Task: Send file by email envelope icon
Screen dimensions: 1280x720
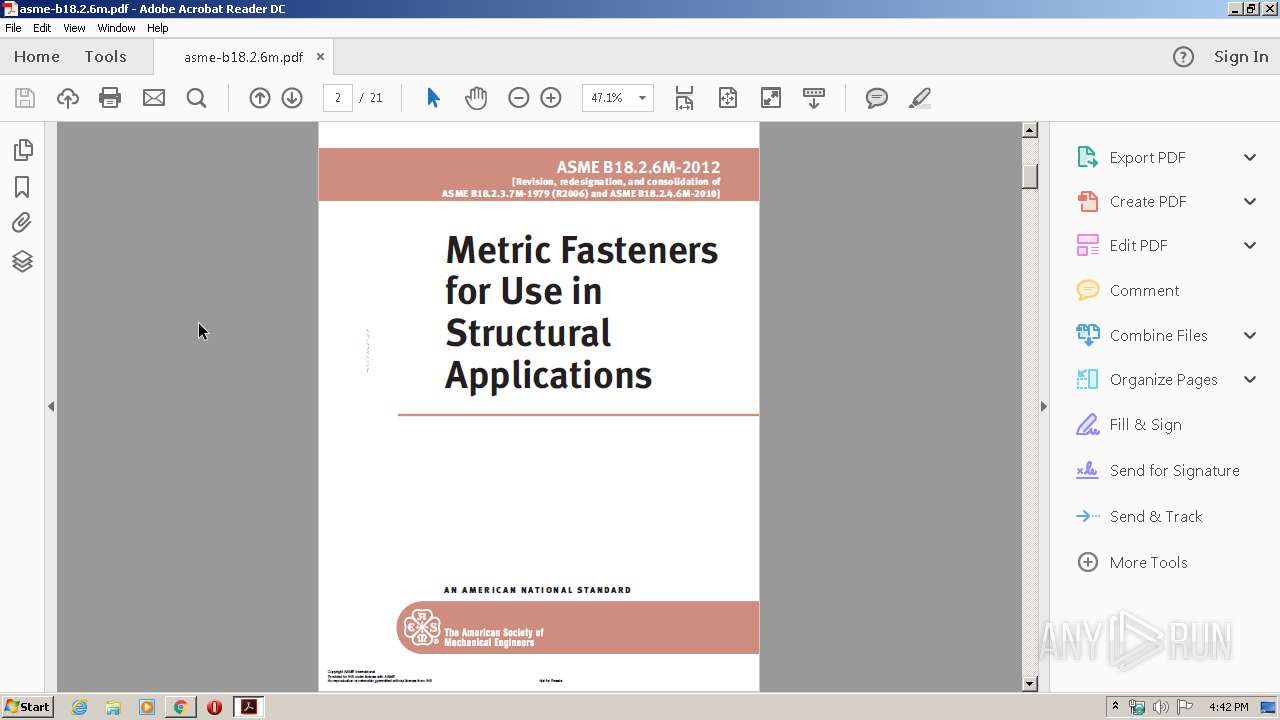Action: pos(154,98)
